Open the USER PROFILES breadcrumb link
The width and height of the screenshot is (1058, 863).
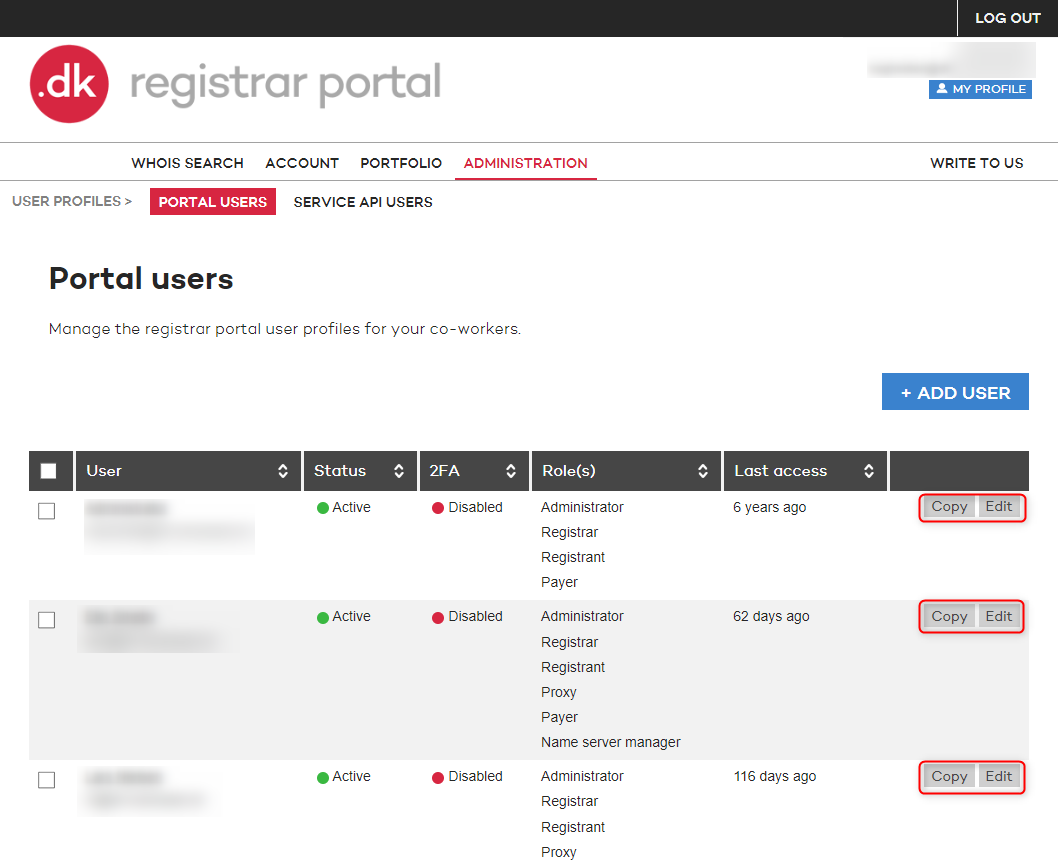65,201
